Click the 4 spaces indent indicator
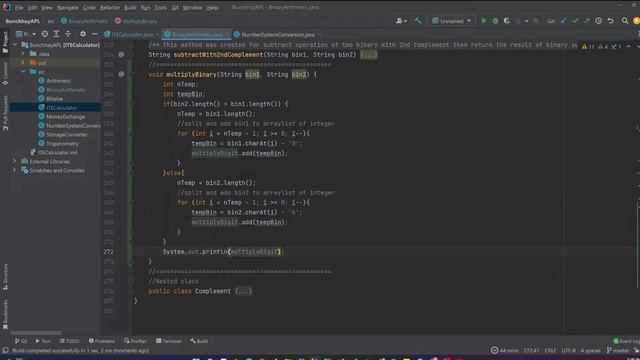Viewport: 640px width, 360px height. tap(591, 350)
